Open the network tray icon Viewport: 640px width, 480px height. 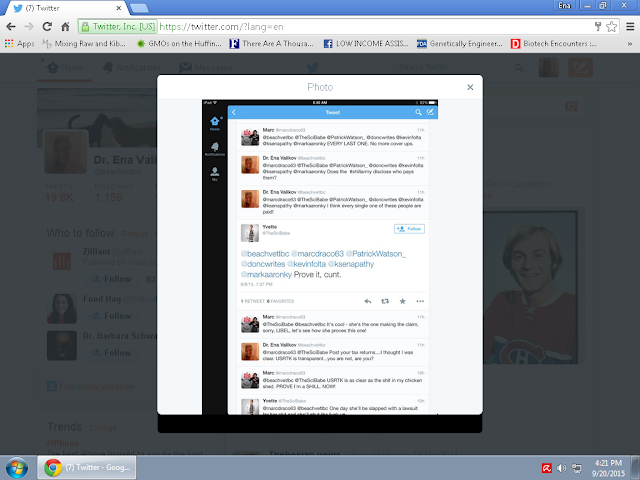click(577, 468)
